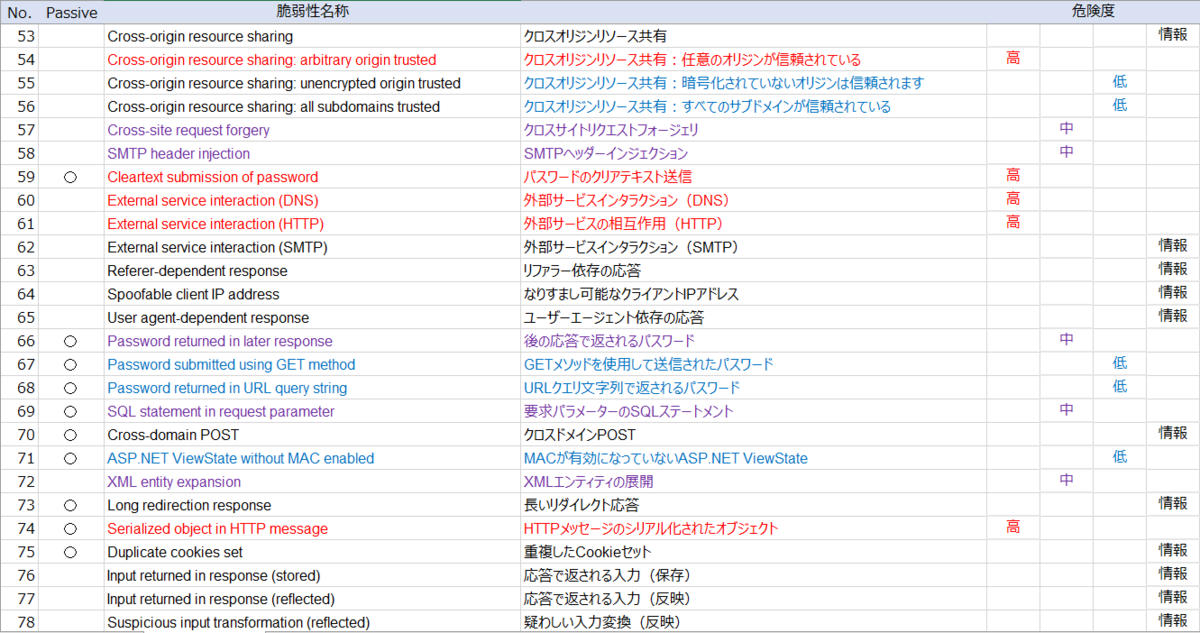Select 'パスワードのクリアテキスト送信' cell
The image size is (1200, 633).
[x=754, y=177]
